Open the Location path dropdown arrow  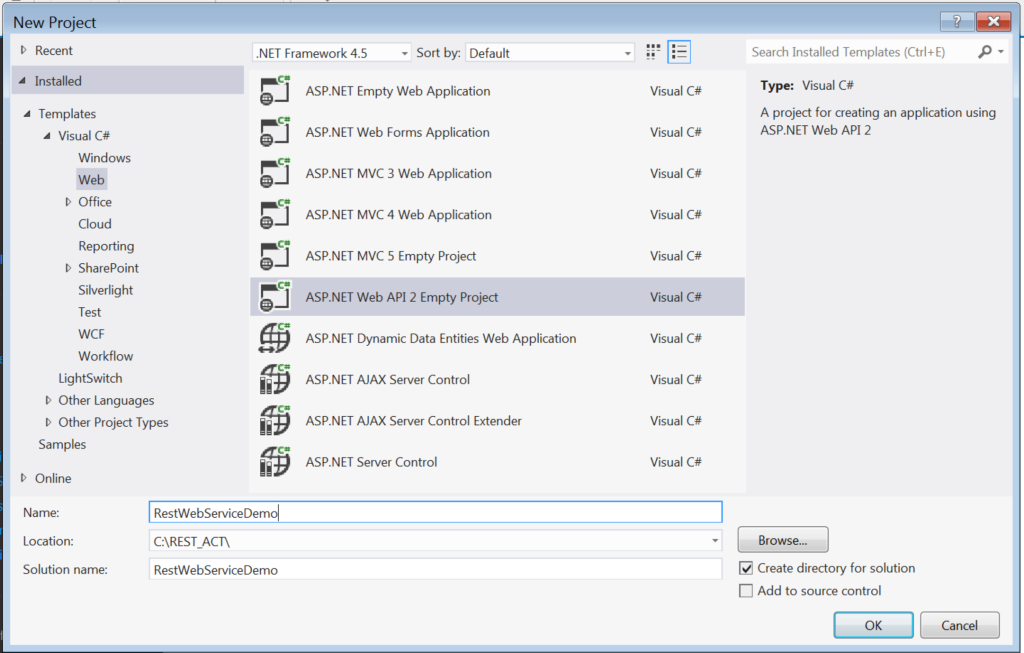pos(715,541)
